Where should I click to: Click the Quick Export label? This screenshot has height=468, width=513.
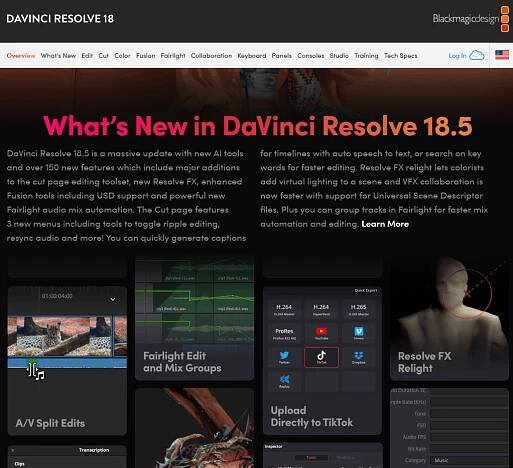point(366,291)
